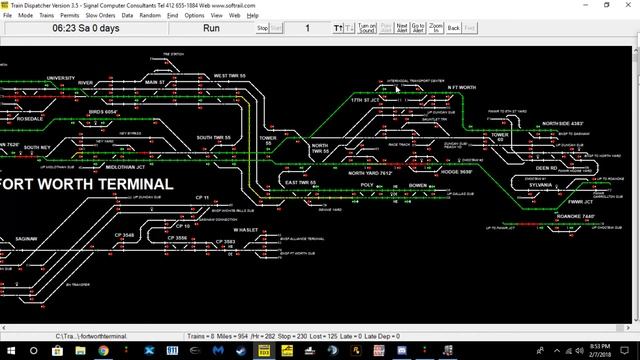
Task: Click the vertical scrollbar up arrow
Action: [636, 50]
